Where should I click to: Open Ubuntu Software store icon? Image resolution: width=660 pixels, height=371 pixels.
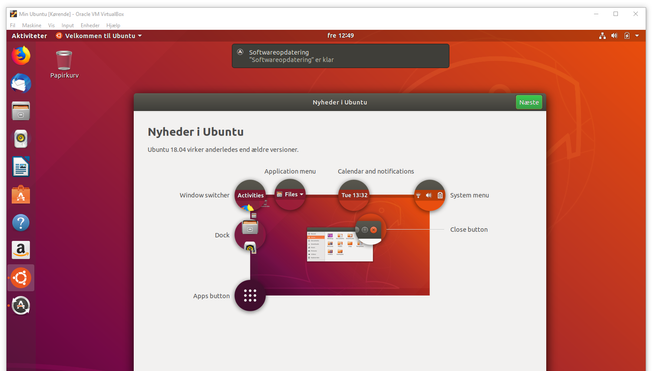coord(21,195)
